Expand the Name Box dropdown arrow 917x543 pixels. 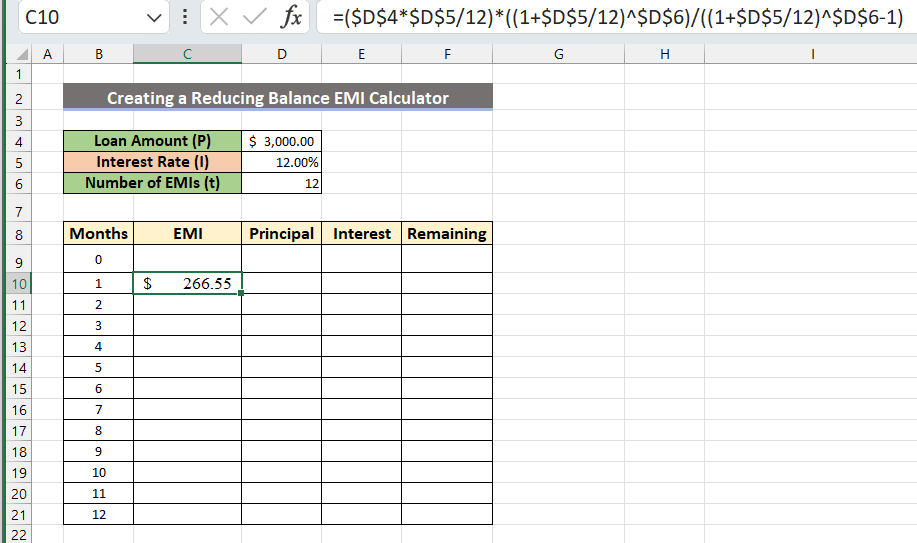(154, 18)
